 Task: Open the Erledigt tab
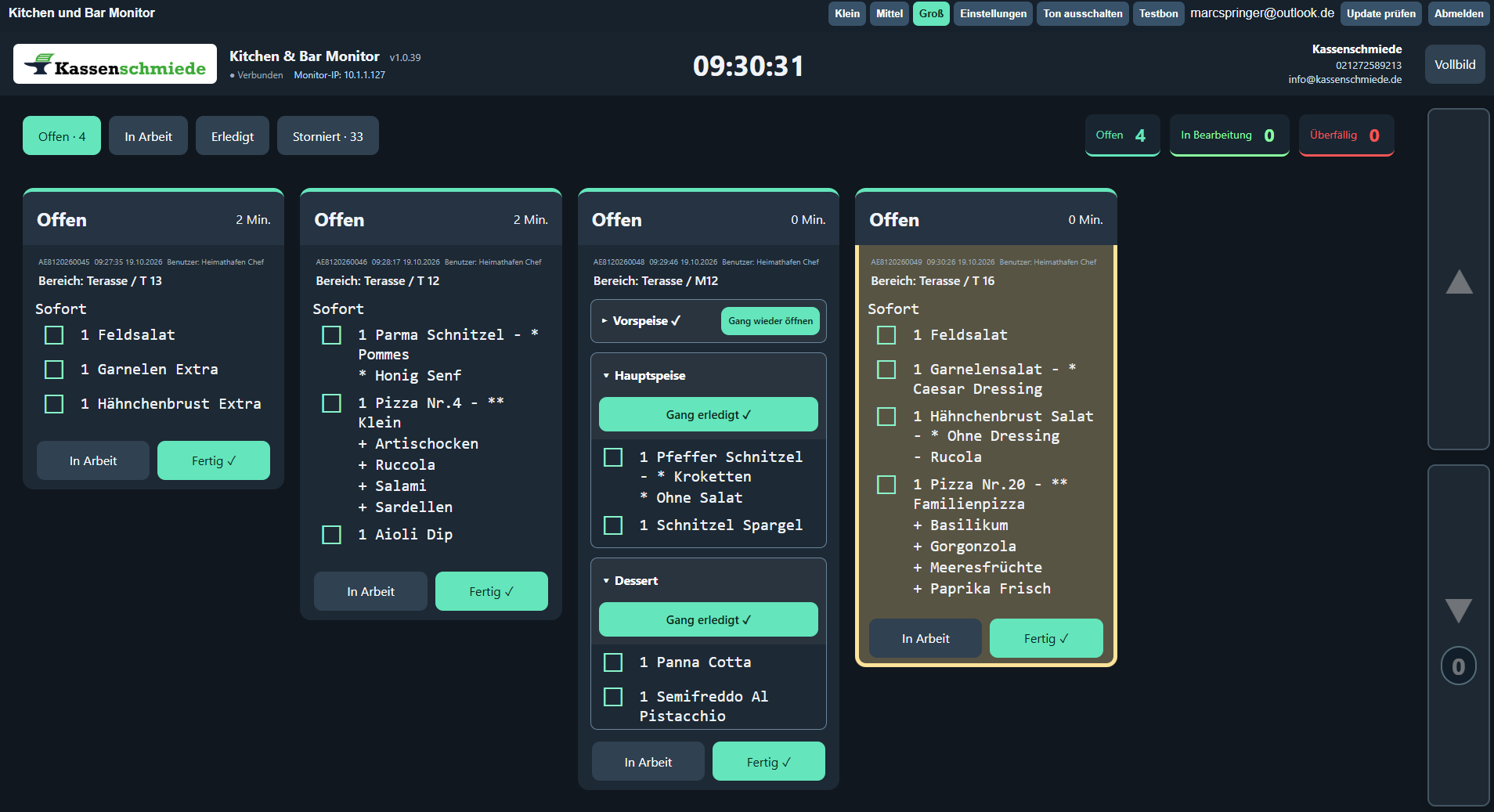[x=233, y=136]
